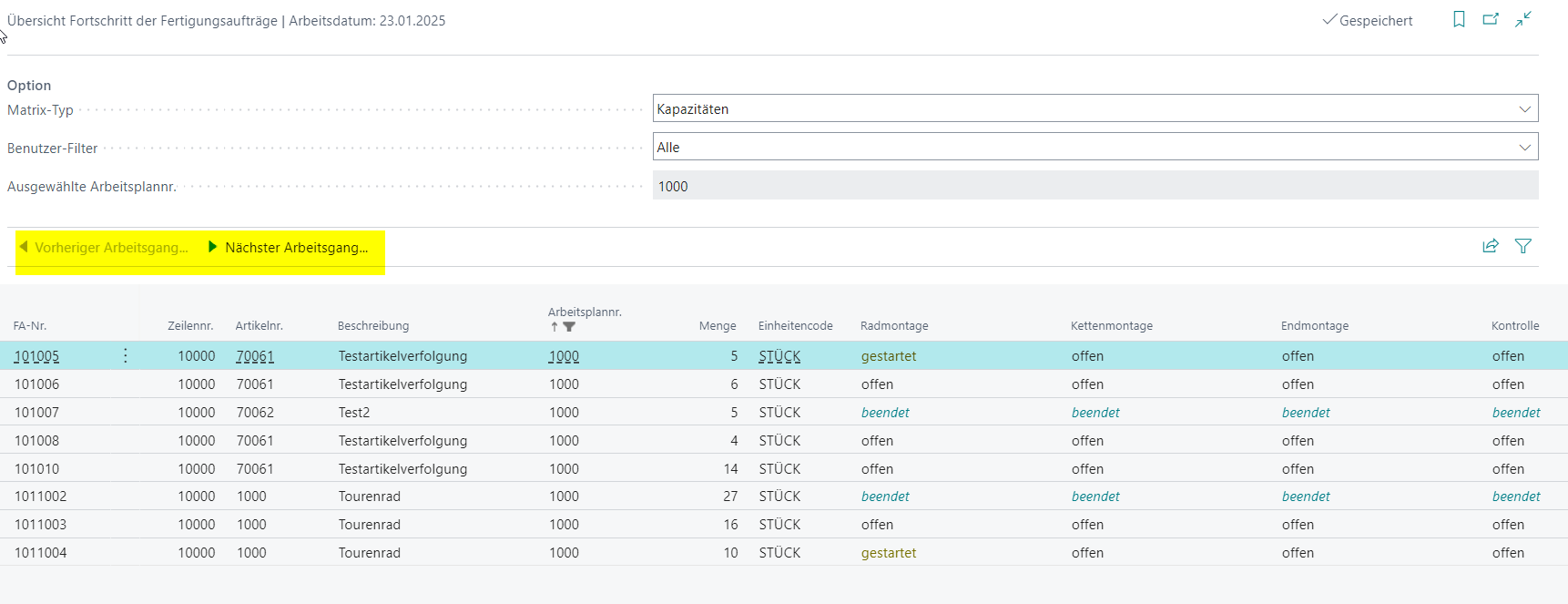
Task: Click the Endmontage column header
Action: point(1315,325)
